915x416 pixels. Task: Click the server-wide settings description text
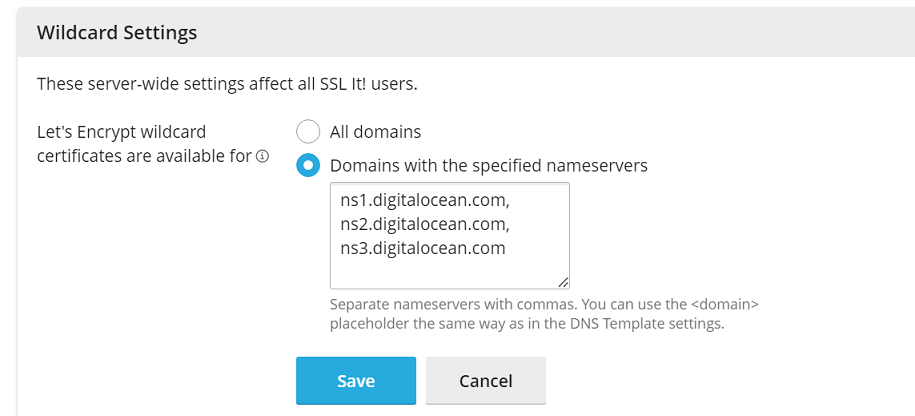point(227,84)
